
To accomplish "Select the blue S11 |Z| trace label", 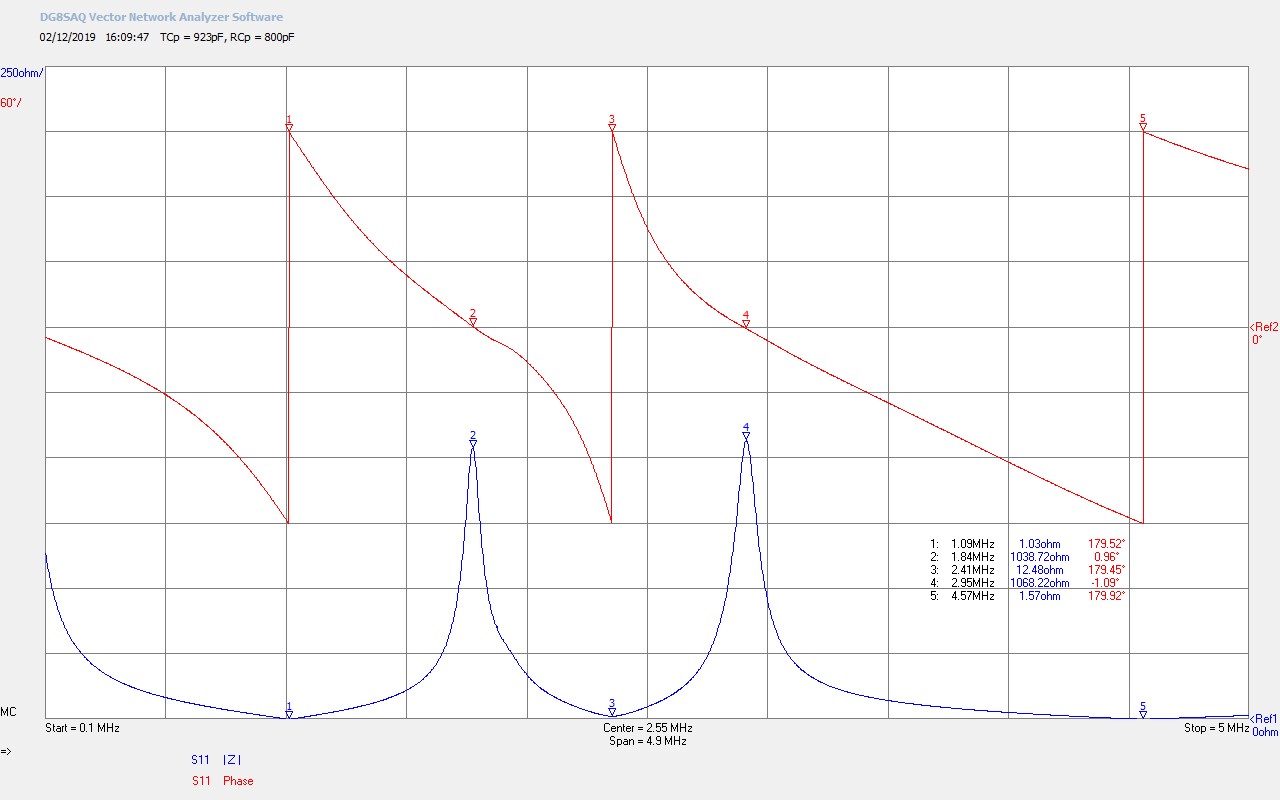I will pyautogui.click(x=216, y=760).
